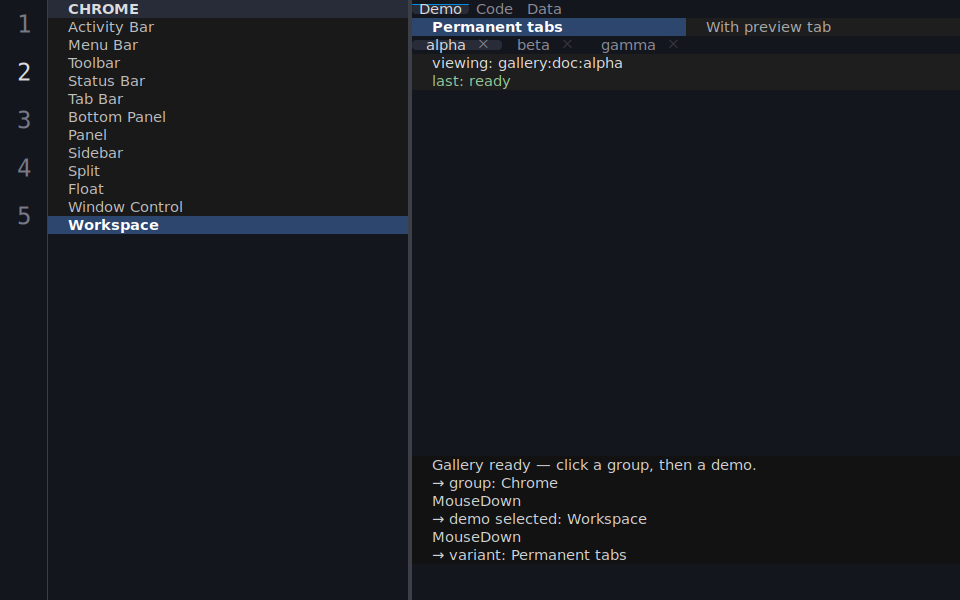Select activity bar item 4
This screenshot has width=960, height=600.
click(24, 167)
